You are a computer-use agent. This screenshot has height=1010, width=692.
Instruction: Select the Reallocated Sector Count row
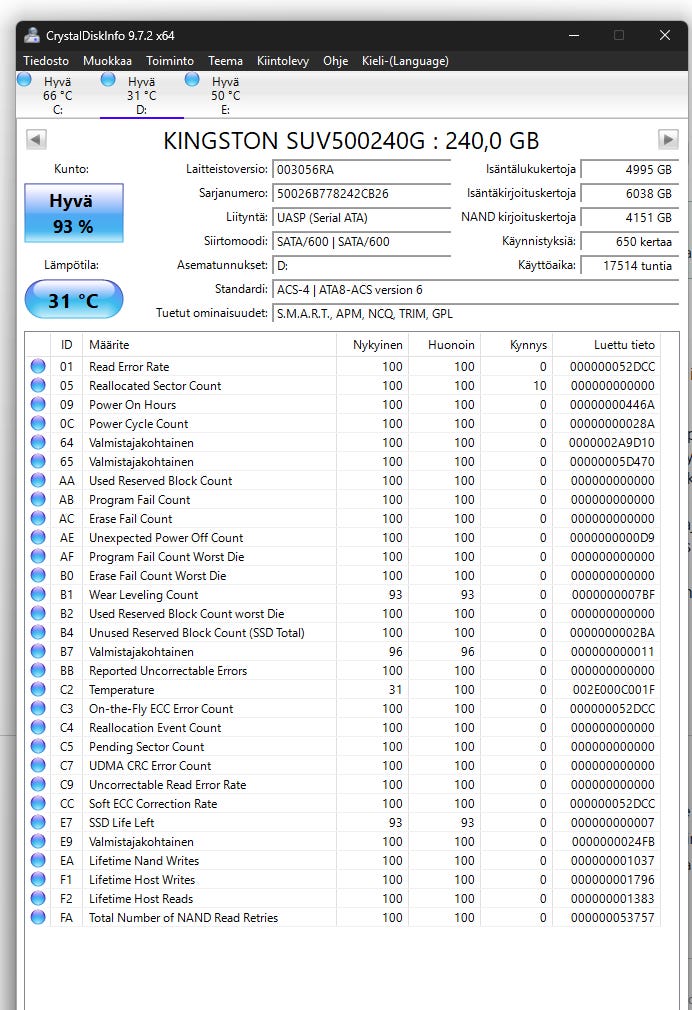(343, 385)
